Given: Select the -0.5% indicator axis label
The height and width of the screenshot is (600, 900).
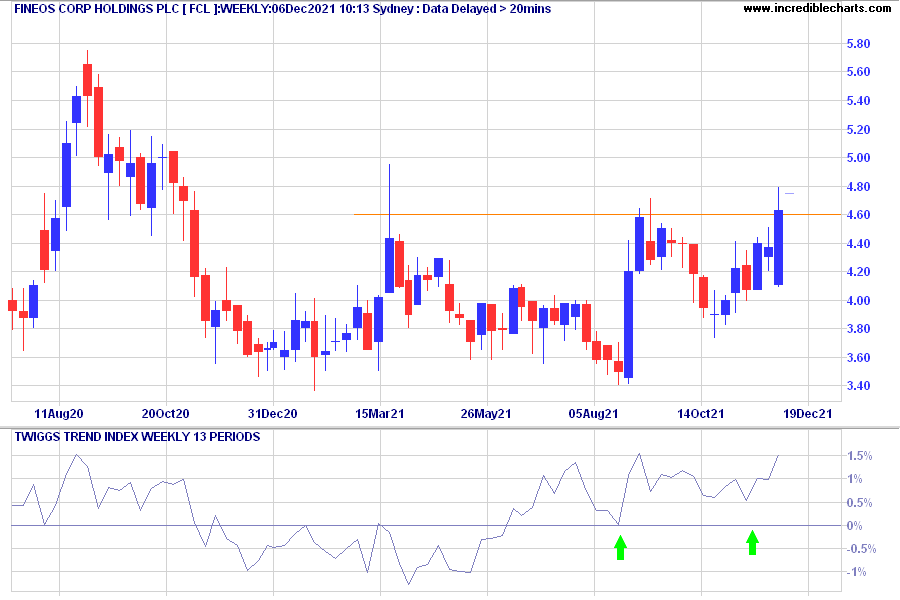Looking at the screenshot, I should click(862, 549).
